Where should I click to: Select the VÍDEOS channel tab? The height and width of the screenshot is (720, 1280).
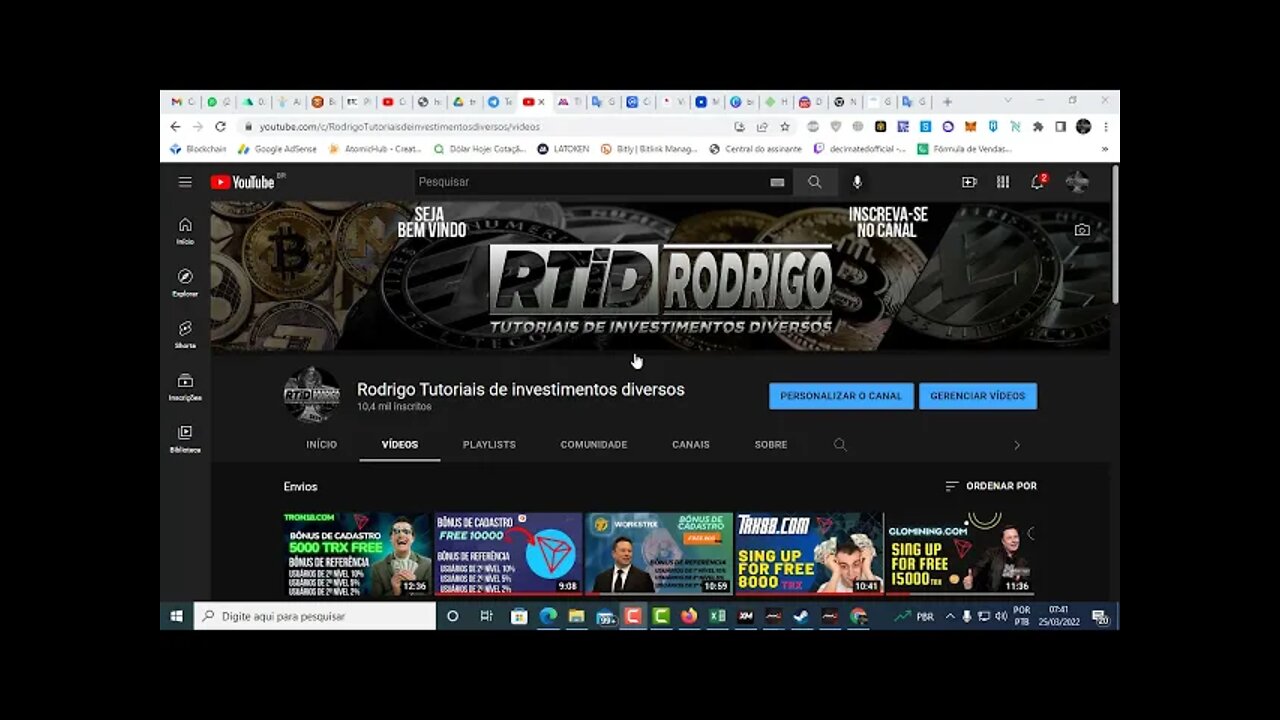pos(400,445)
